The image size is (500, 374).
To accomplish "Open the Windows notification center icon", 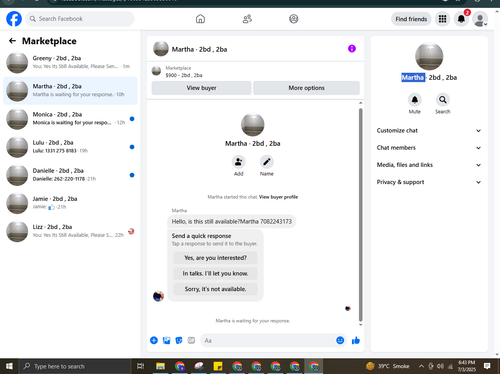I will click(x=487, y=366).
